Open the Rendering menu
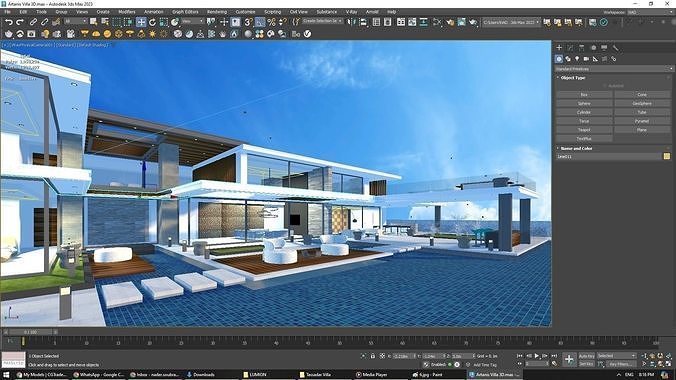This screenshot has width=676, height=380. 217,12
